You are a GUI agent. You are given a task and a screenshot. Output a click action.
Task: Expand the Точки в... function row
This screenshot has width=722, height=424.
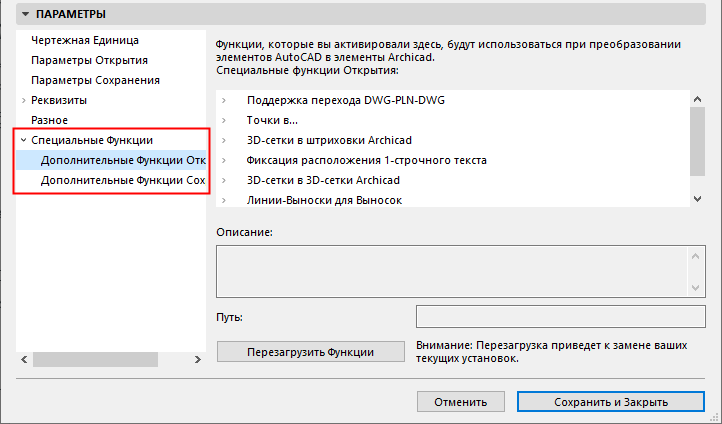coord(225,121)
